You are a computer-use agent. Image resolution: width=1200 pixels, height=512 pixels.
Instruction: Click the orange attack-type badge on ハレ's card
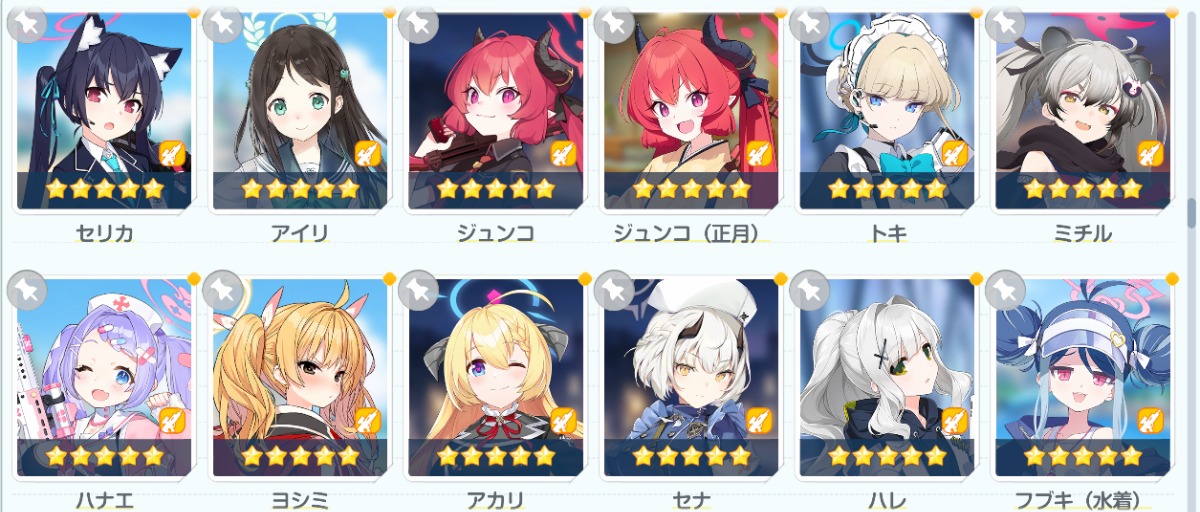pos(955,421)
